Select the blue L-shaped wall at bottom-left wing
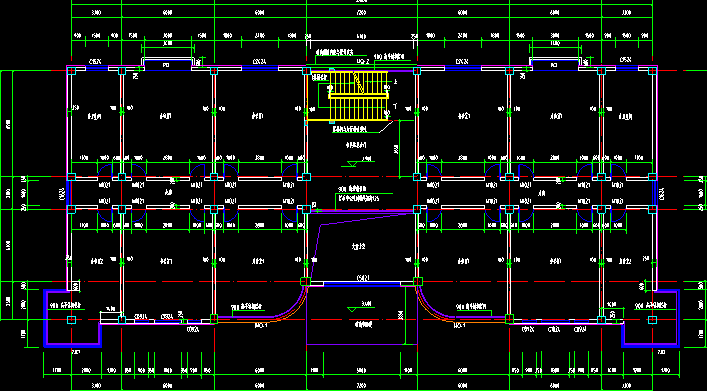Image resolution: width=707 pixels, height=391 pixels. click(72, 318)
